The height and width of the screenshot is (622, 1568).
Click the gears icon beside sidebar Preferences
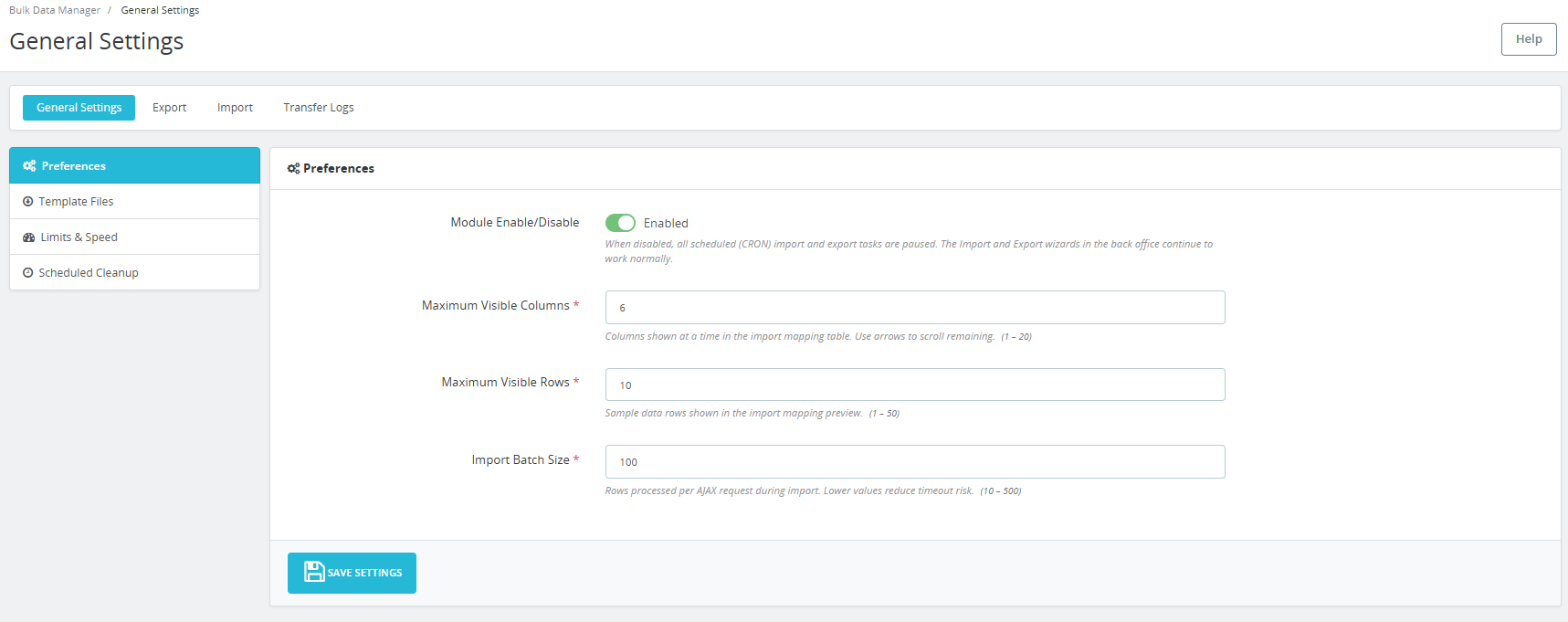click(29, 166)
